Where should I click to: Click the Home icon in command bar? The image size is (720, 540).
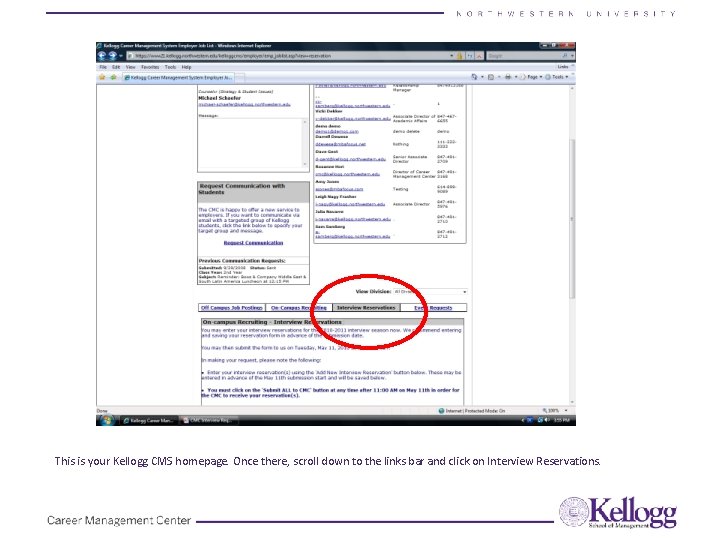475,77
